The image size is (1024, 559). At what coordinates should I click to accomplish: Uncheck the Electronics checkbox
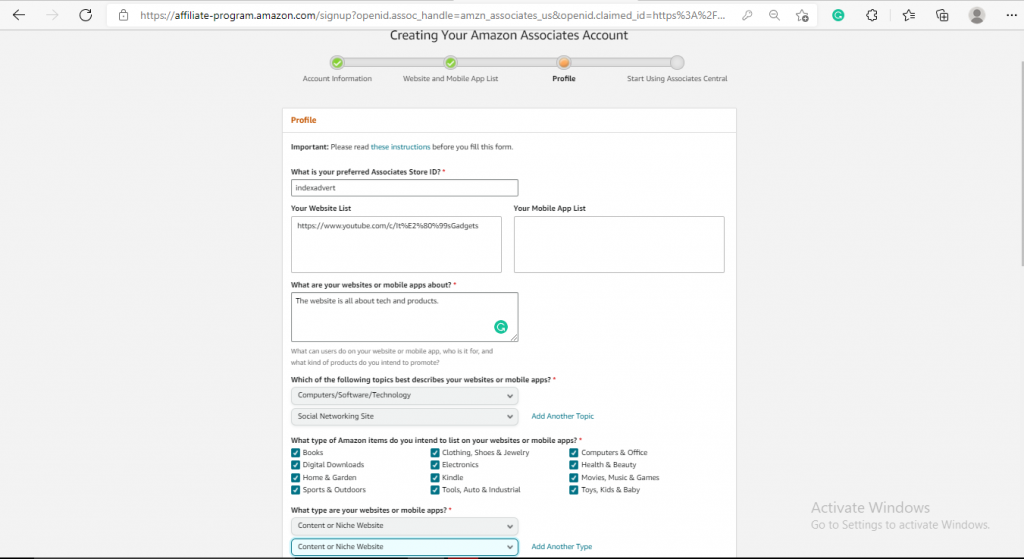pyautogui.click(x=435, y=465)
